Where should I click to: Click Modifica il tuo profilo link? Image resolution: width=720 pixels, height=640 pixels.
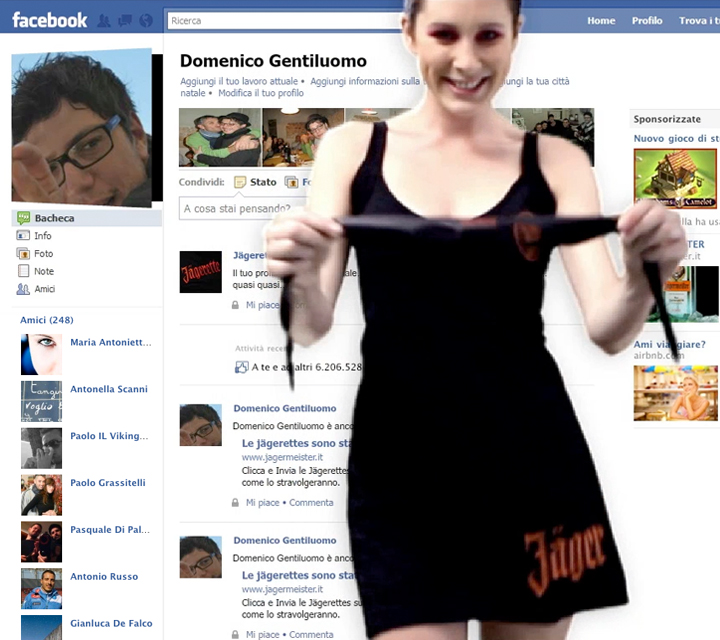(x=261, y=93)
